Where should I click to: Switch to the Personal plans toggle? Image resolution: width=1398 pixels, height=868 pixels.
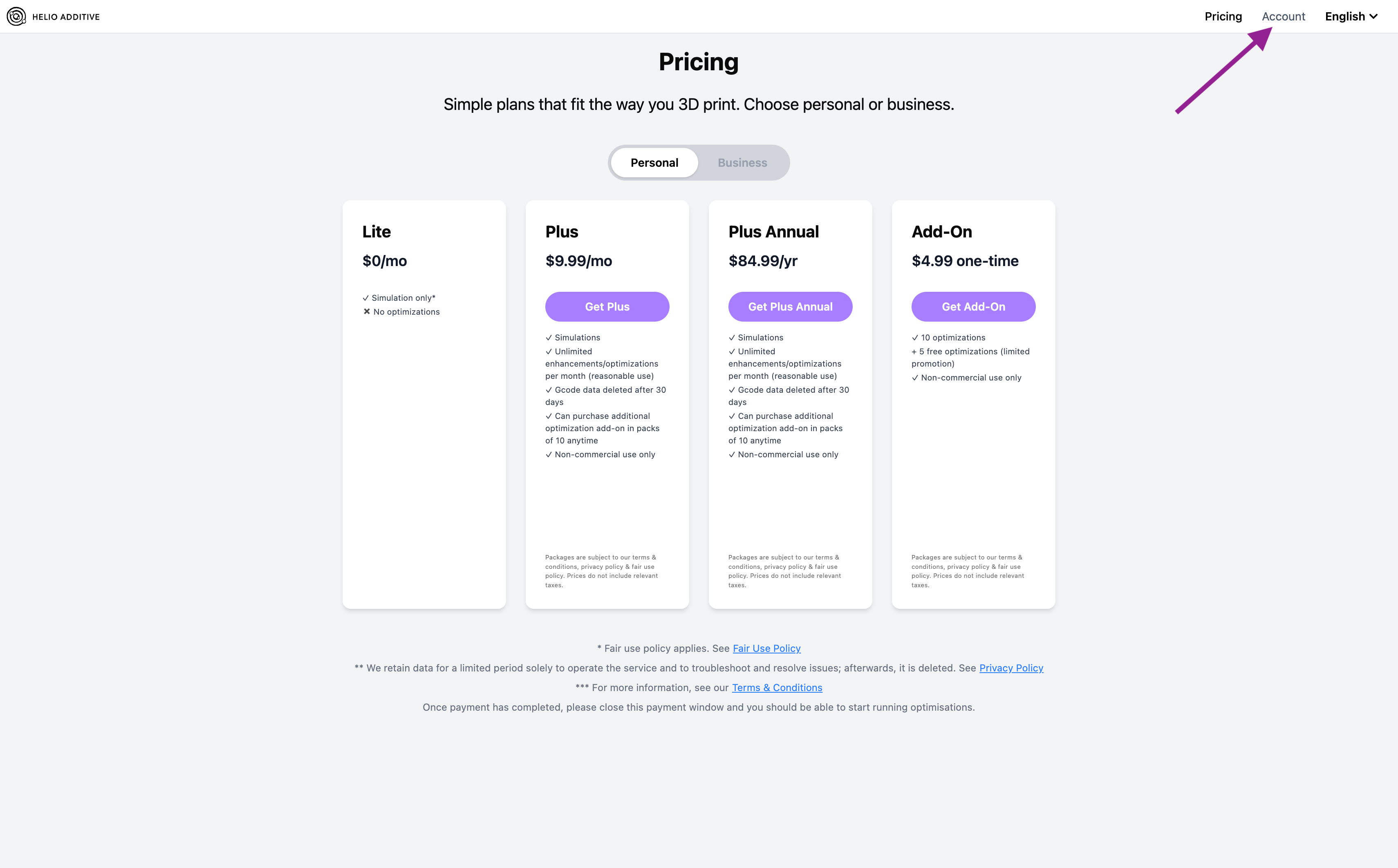point(654,163)
